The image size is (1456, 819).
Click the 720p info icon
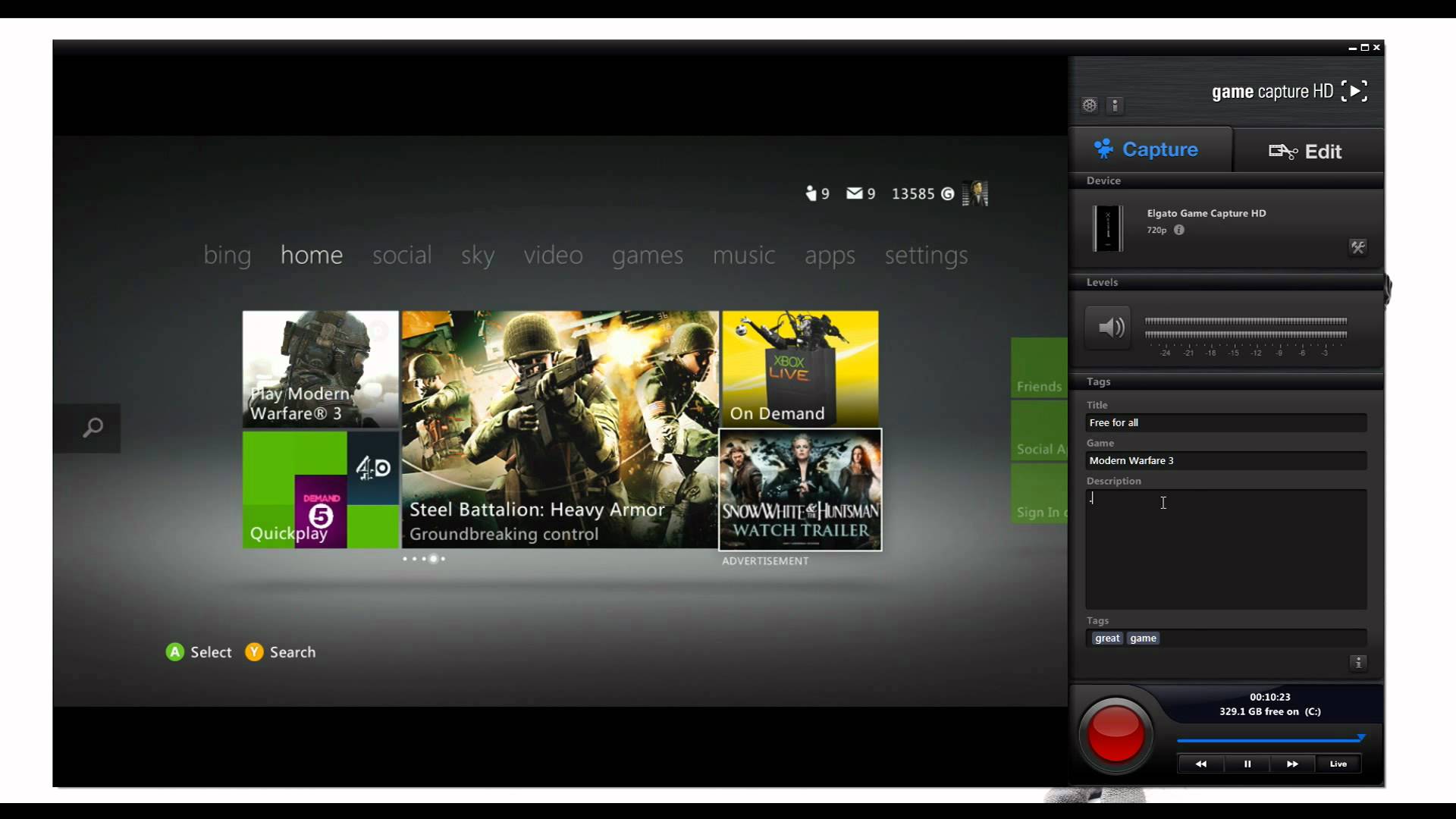[x=1179, y=230]
